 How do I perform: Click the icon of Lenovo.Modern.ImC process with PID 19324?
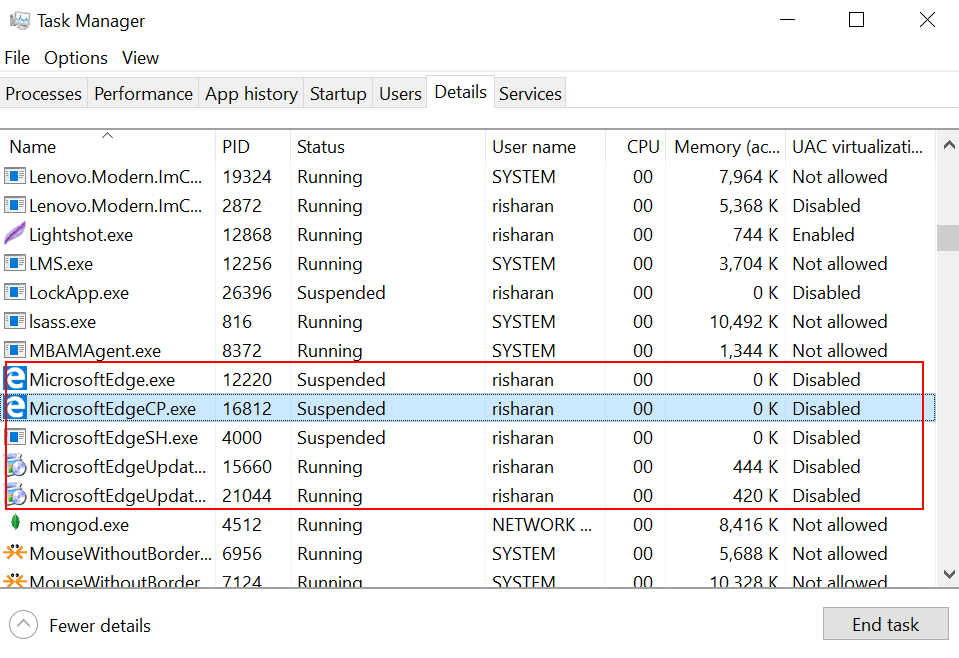(x=15, y=176)
